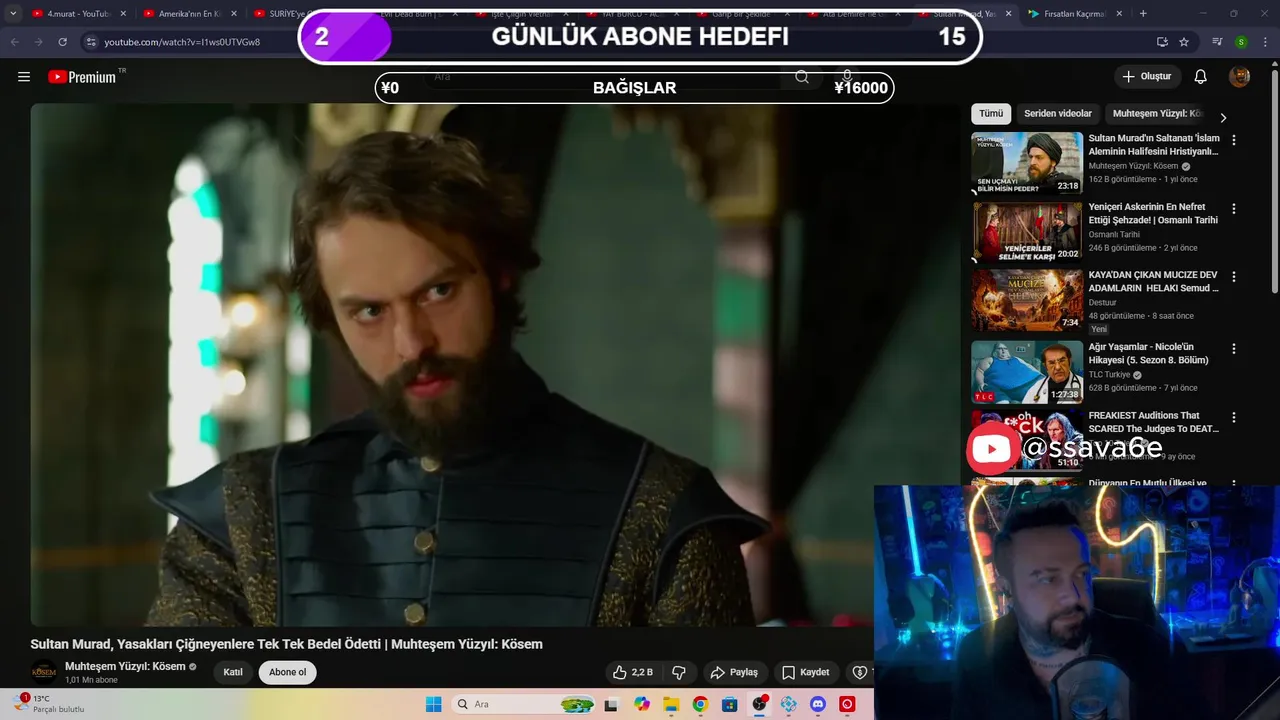The image size is (1280, 720).
Task: Open thumbnail of the 7:34 Mucize video
Action: [1027, 300]
